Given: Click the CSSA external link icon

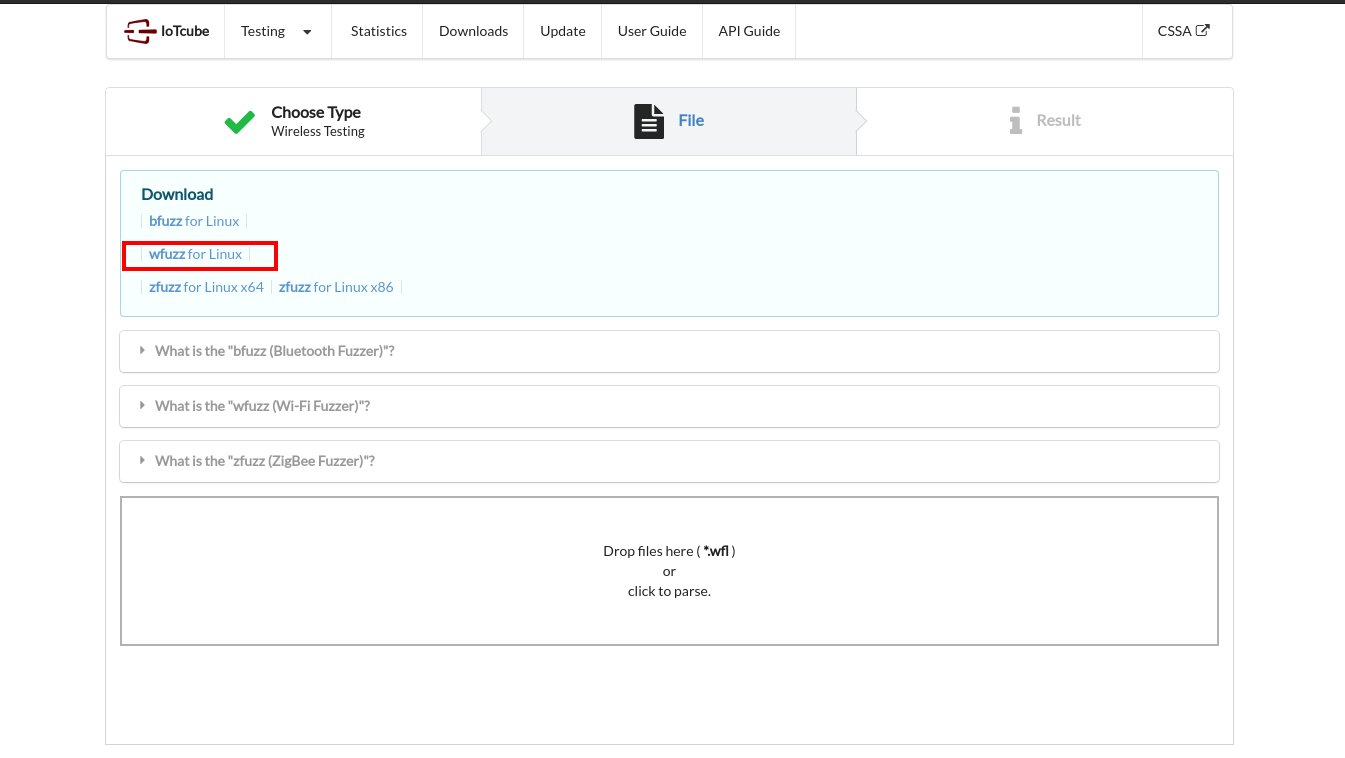Looking at the screenshot, I should coord(1203,30).
